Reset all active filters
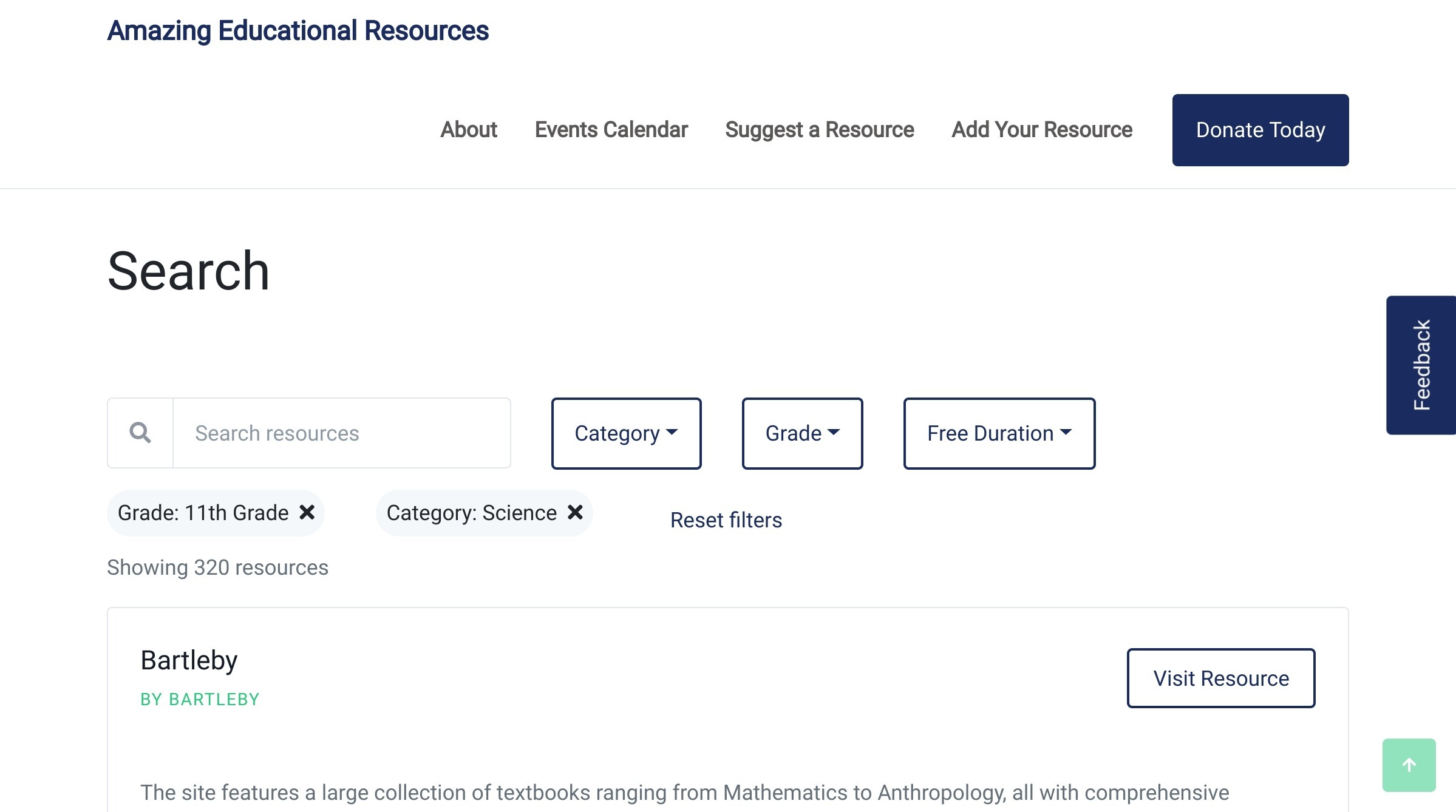 pyautogui.click(x=726, y=520)
